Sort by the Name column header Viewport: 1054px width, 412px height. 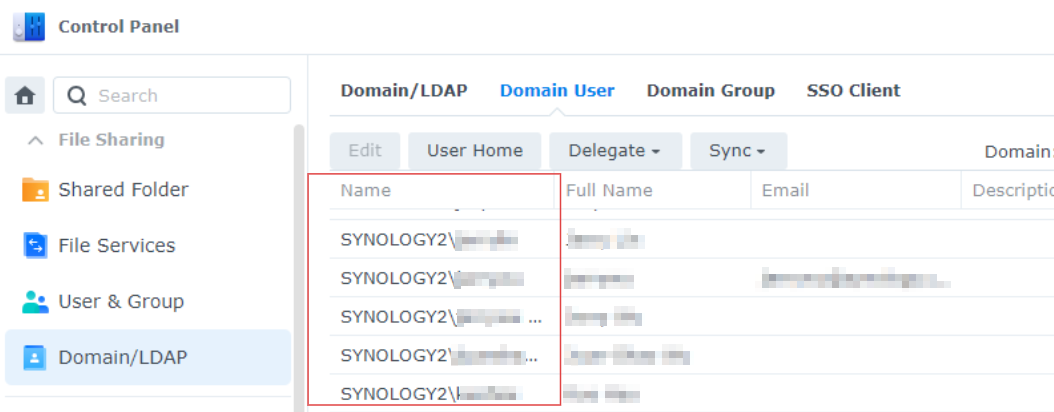[x=442, y=191]
